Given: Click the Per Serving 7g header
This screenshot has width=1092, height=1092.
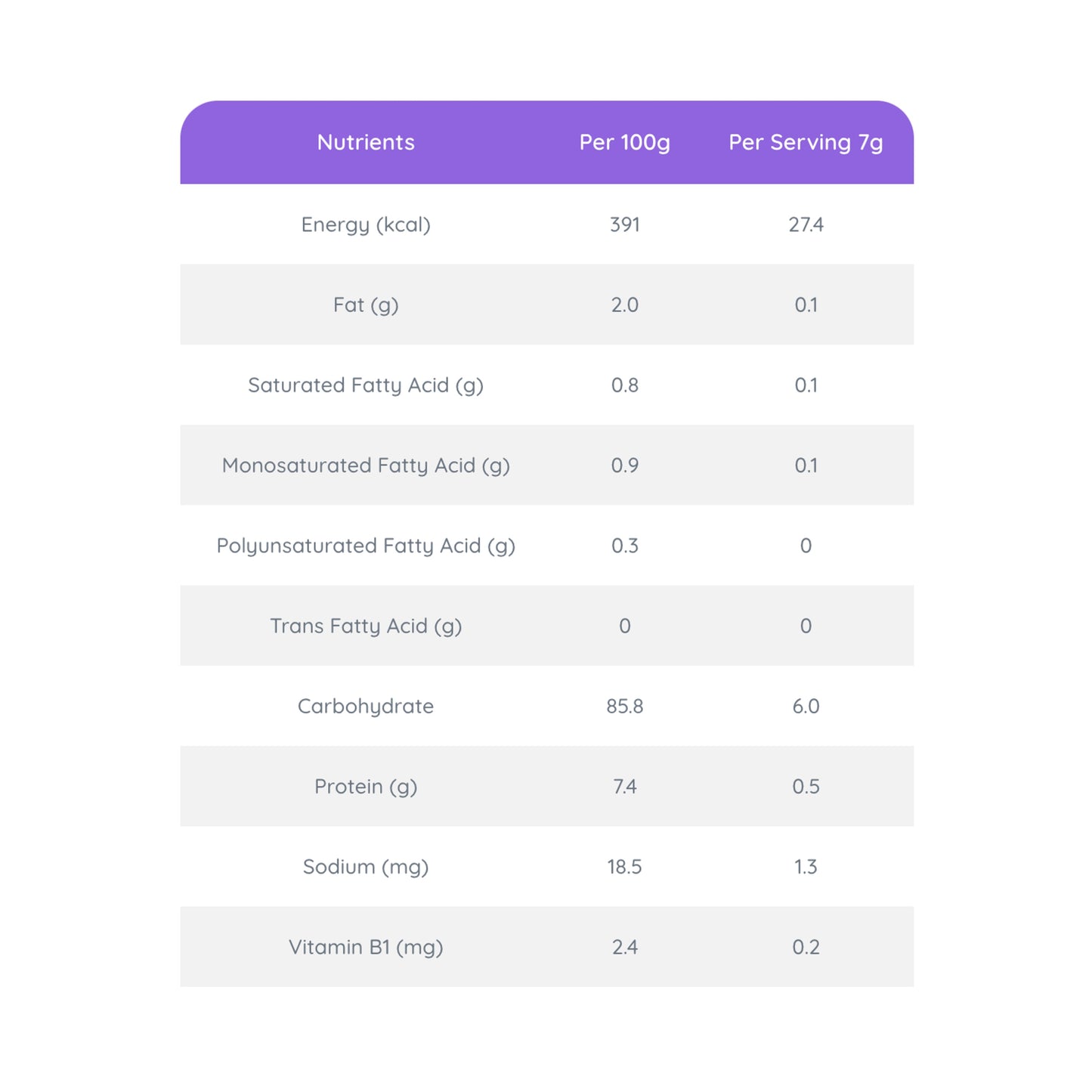Looking at the screenshot, I should tap(805, 142).
